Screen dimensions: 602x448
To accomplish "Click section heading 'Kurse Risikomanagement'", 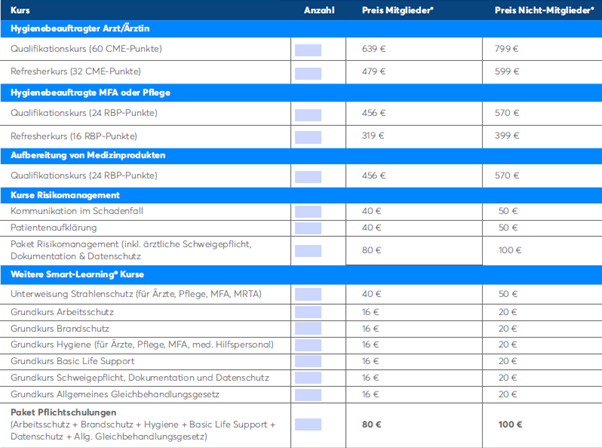I will tap(65, 195).
